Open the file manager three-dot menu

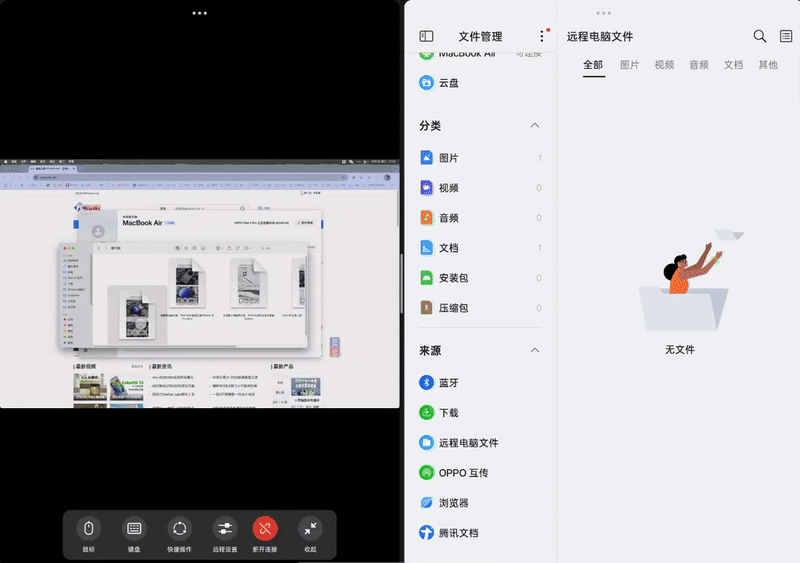(x=542, y=36)
